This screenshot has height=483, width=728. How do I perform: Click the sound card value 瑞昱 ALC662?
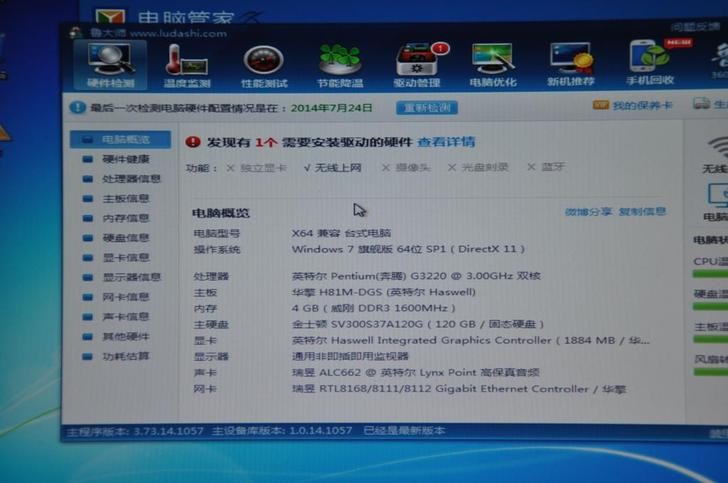tap(416, 372)
